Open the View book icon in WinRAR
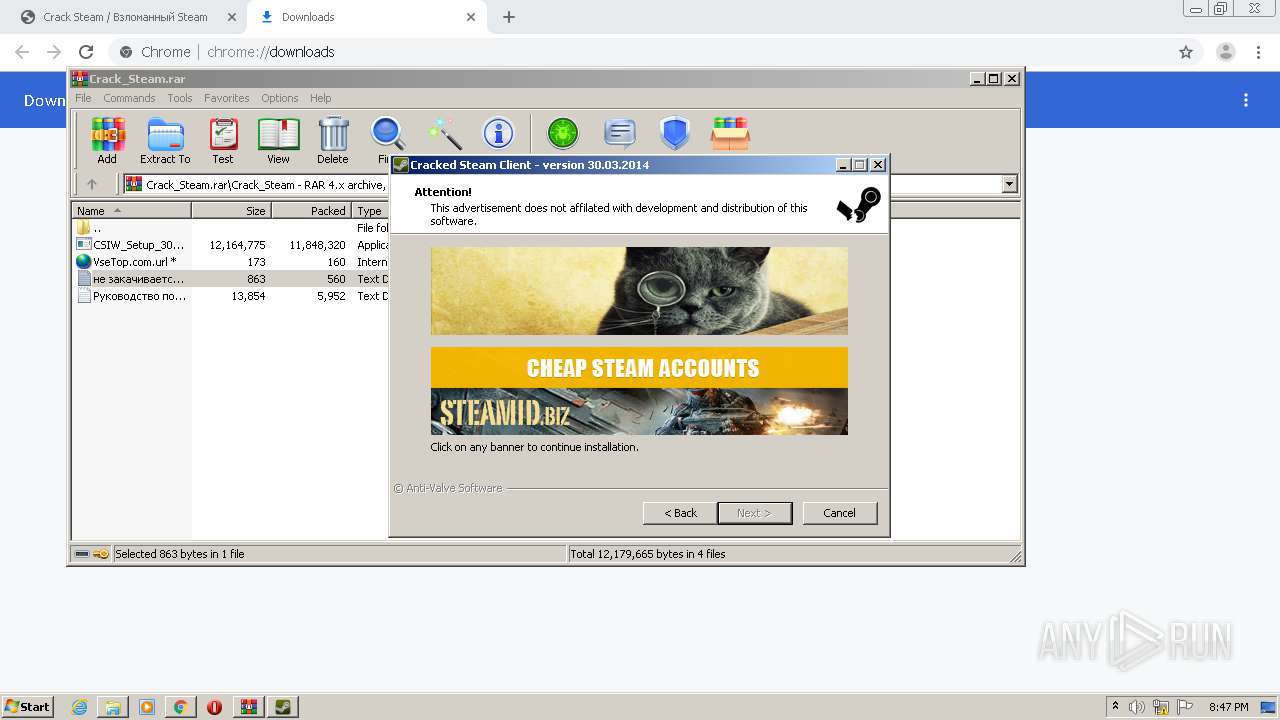Screen dimensions: 1280x720 click(x=278, y=140)
